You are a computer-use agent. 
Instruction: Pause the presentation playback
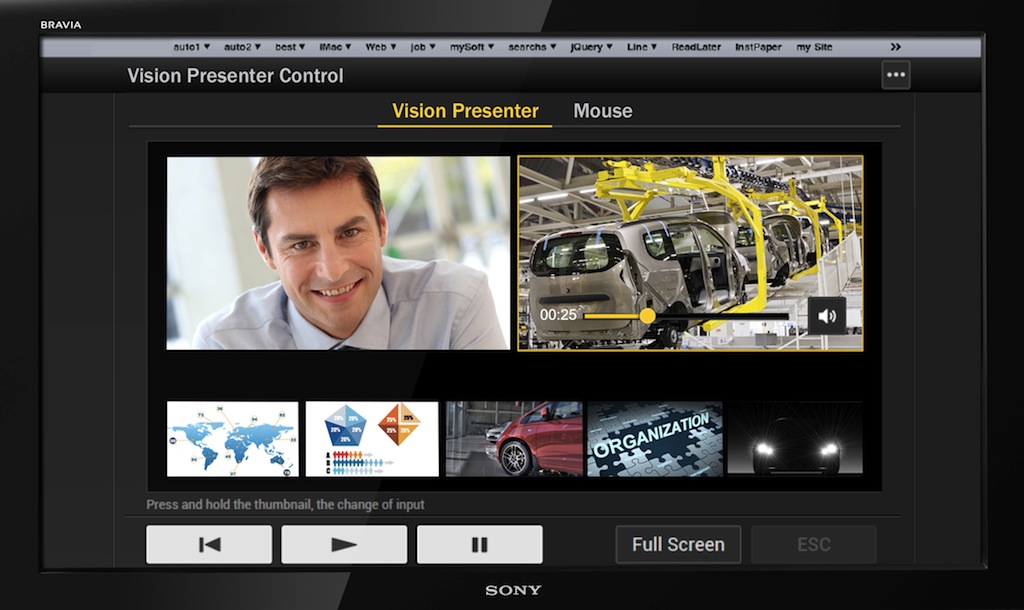[x=479, y=545]
